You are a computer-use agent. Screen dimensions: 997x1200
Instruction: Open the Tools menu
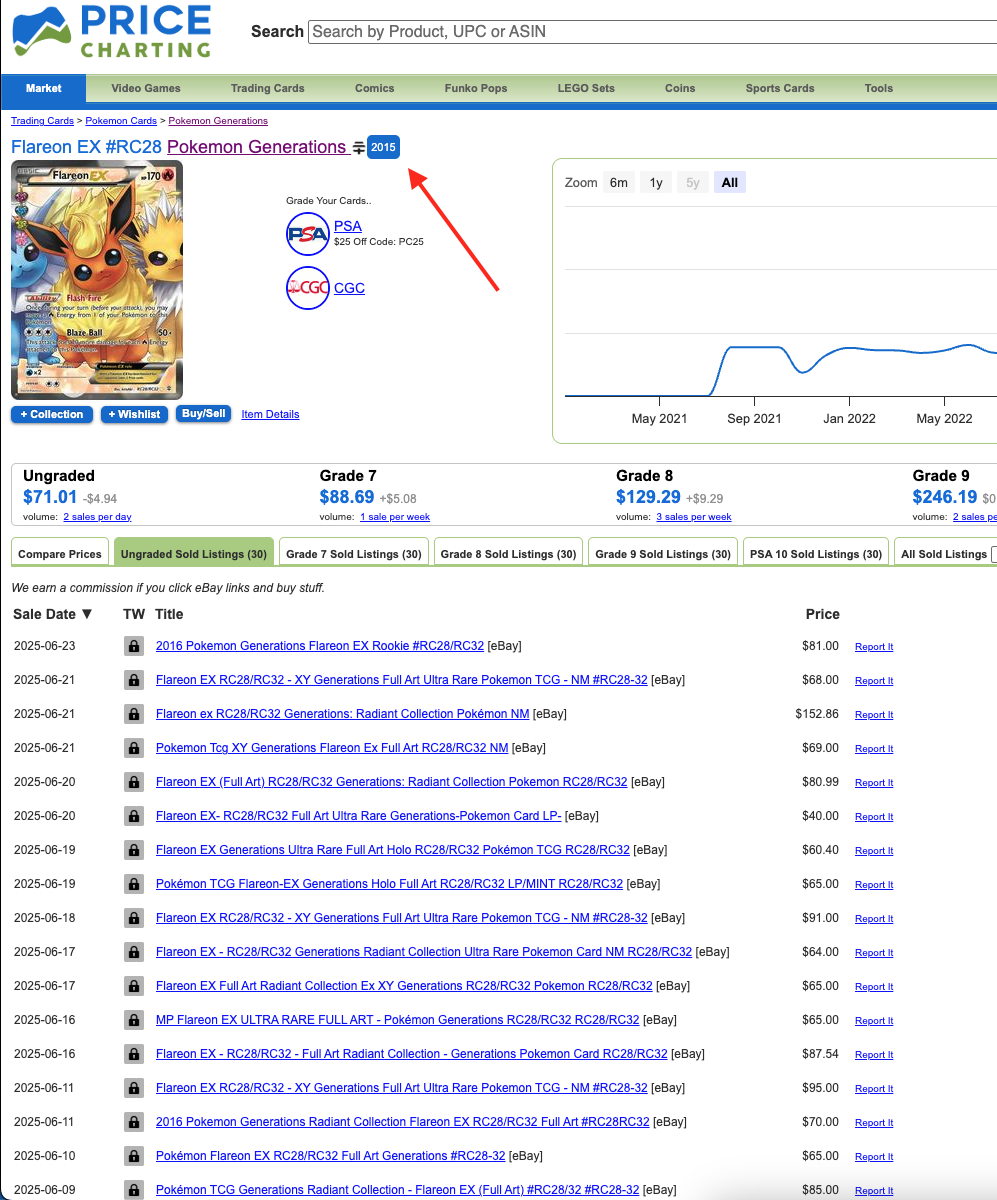(879, 88)
